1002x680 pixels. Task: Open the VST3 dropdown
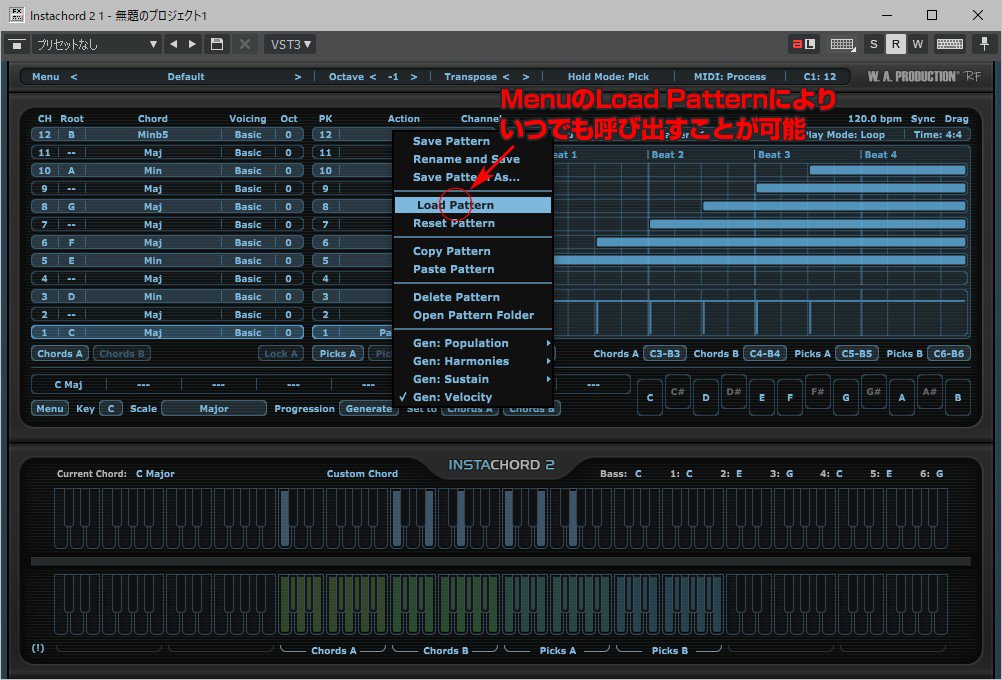(x=291, y=44)
